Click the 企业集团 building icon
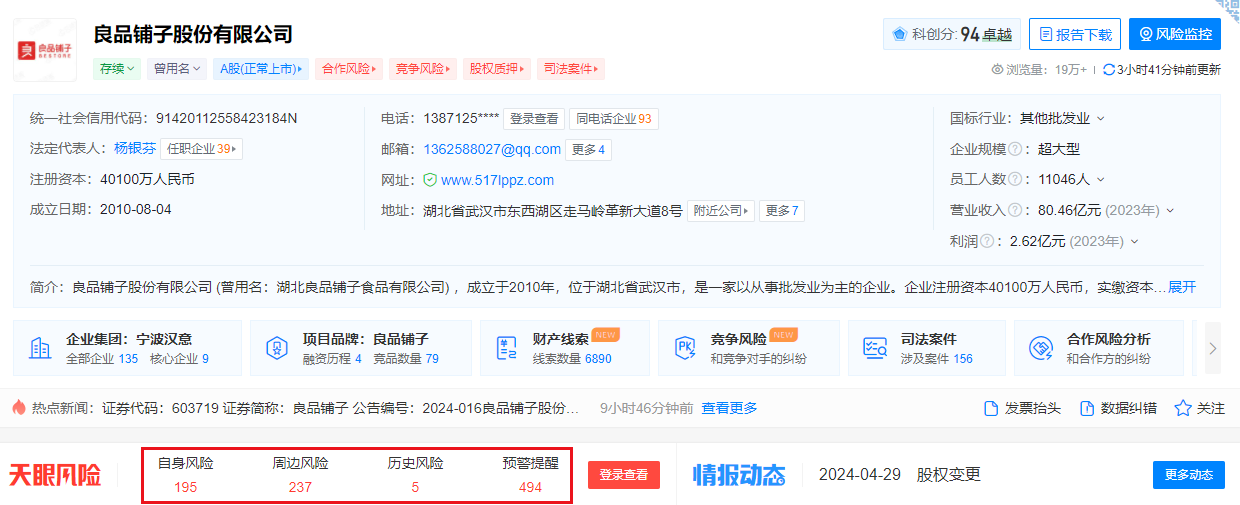 (x=41, y=348)
